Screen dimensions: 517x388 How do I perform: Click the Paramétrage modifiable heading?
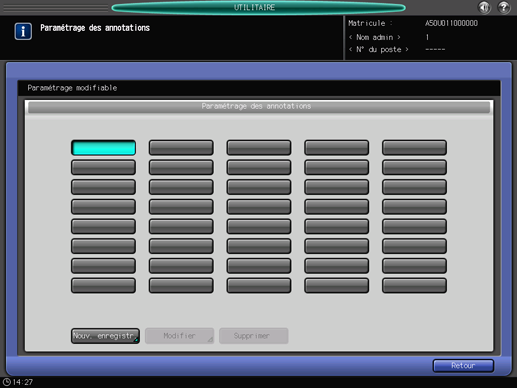coord(72,88)
